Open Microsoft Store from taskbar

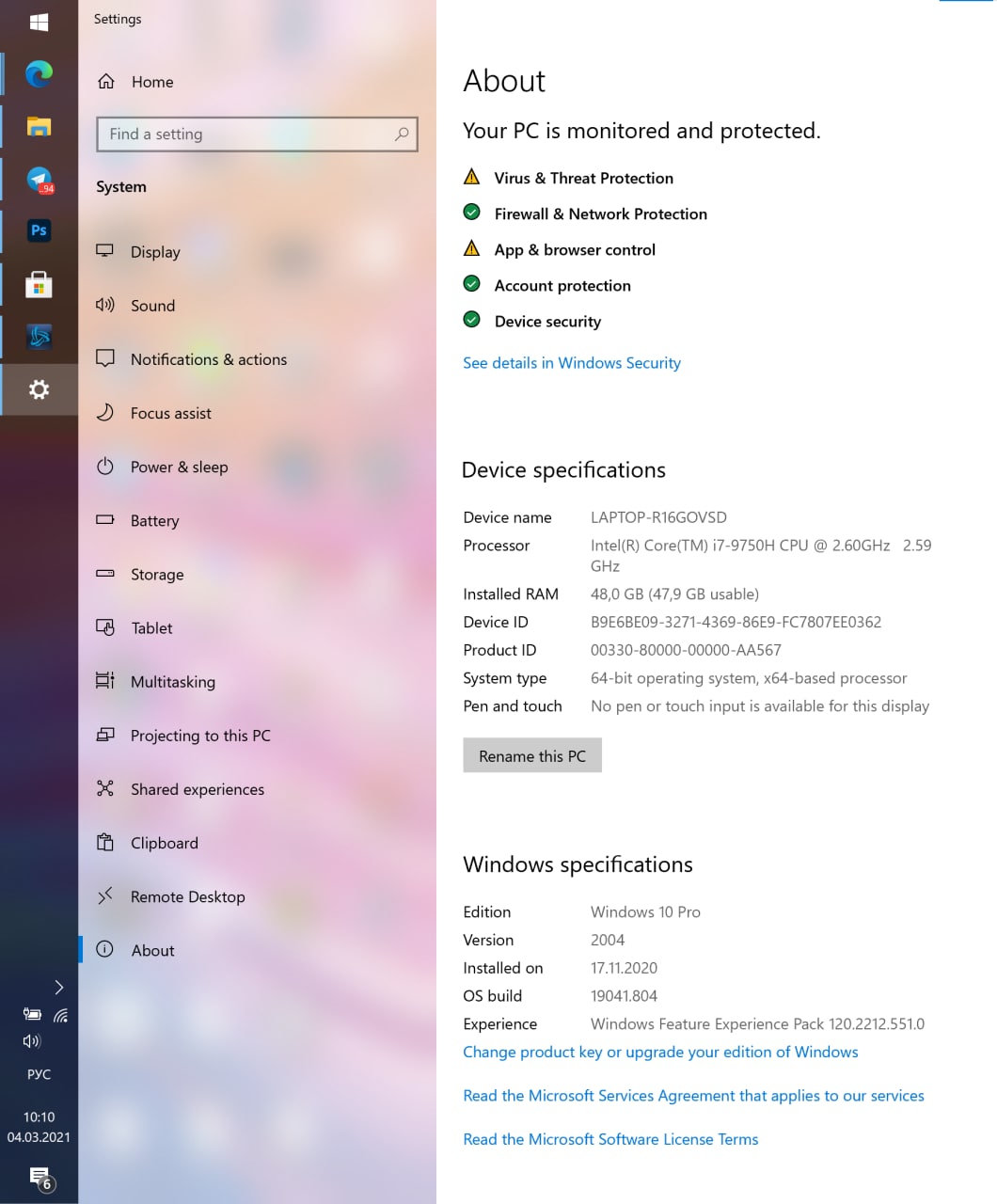click(x=39, y=284)
